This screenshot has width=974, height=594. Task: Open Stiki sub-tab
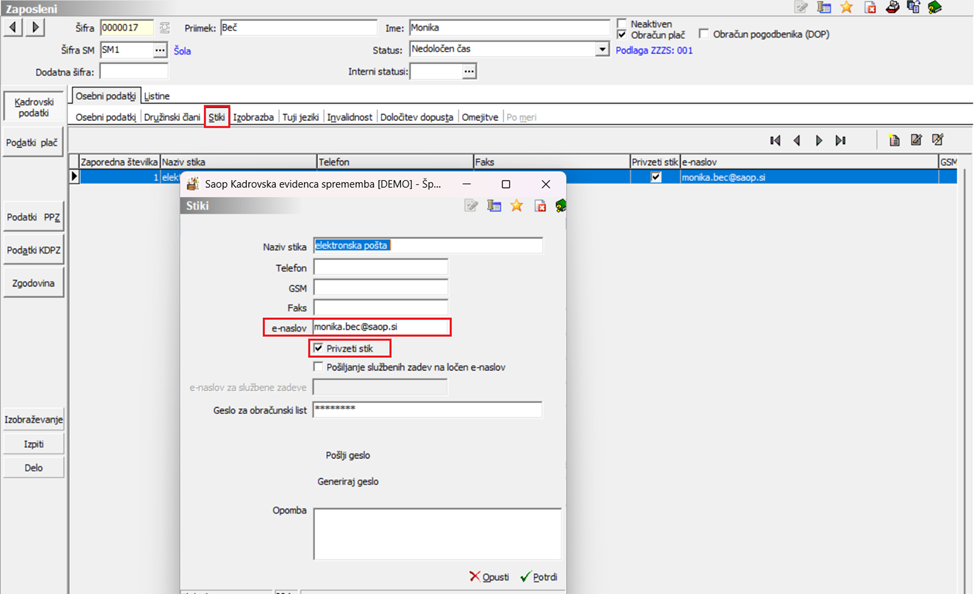pos(217,117)
